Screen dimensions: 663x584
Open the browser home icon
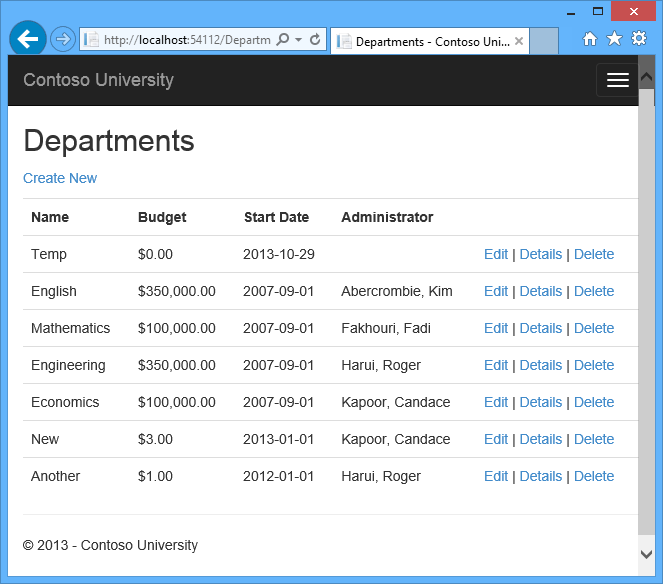(590, 39)
